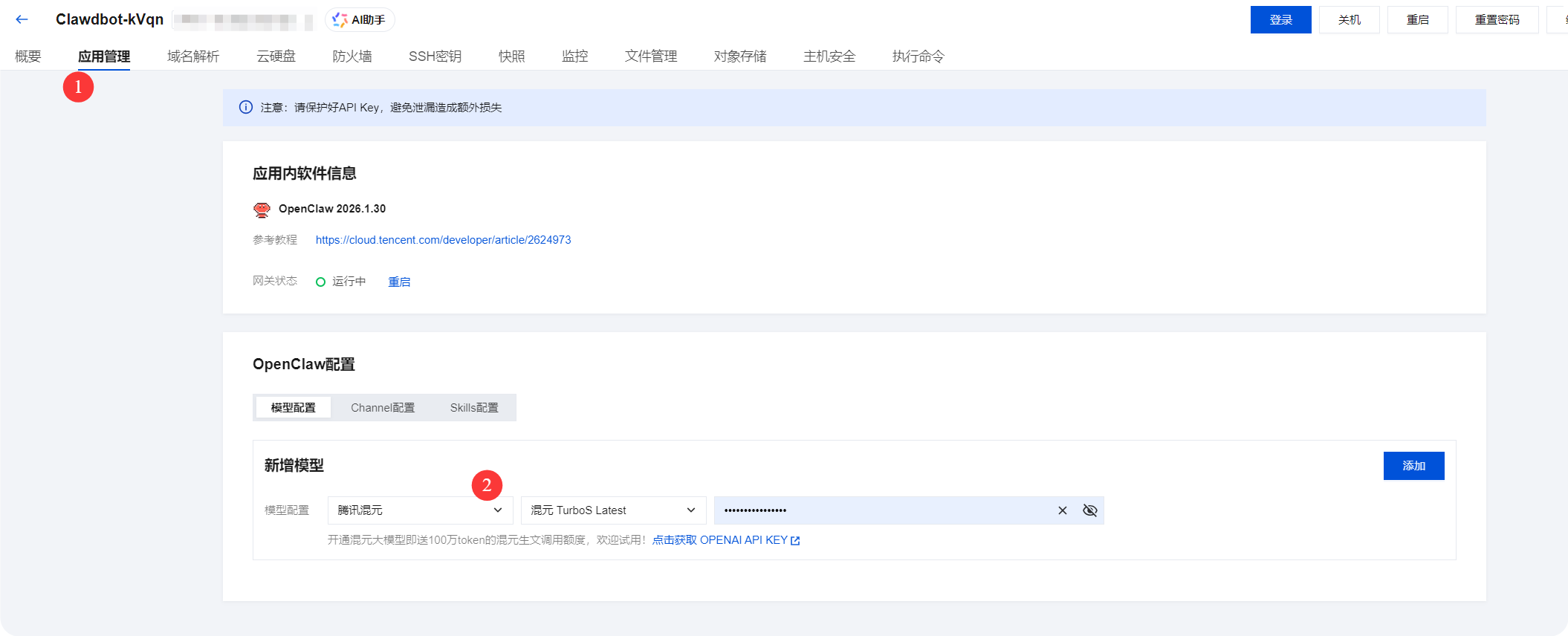Screen dimensions: 1568x636
Task: Click the info icon in the notice banner
Action: 246,107
